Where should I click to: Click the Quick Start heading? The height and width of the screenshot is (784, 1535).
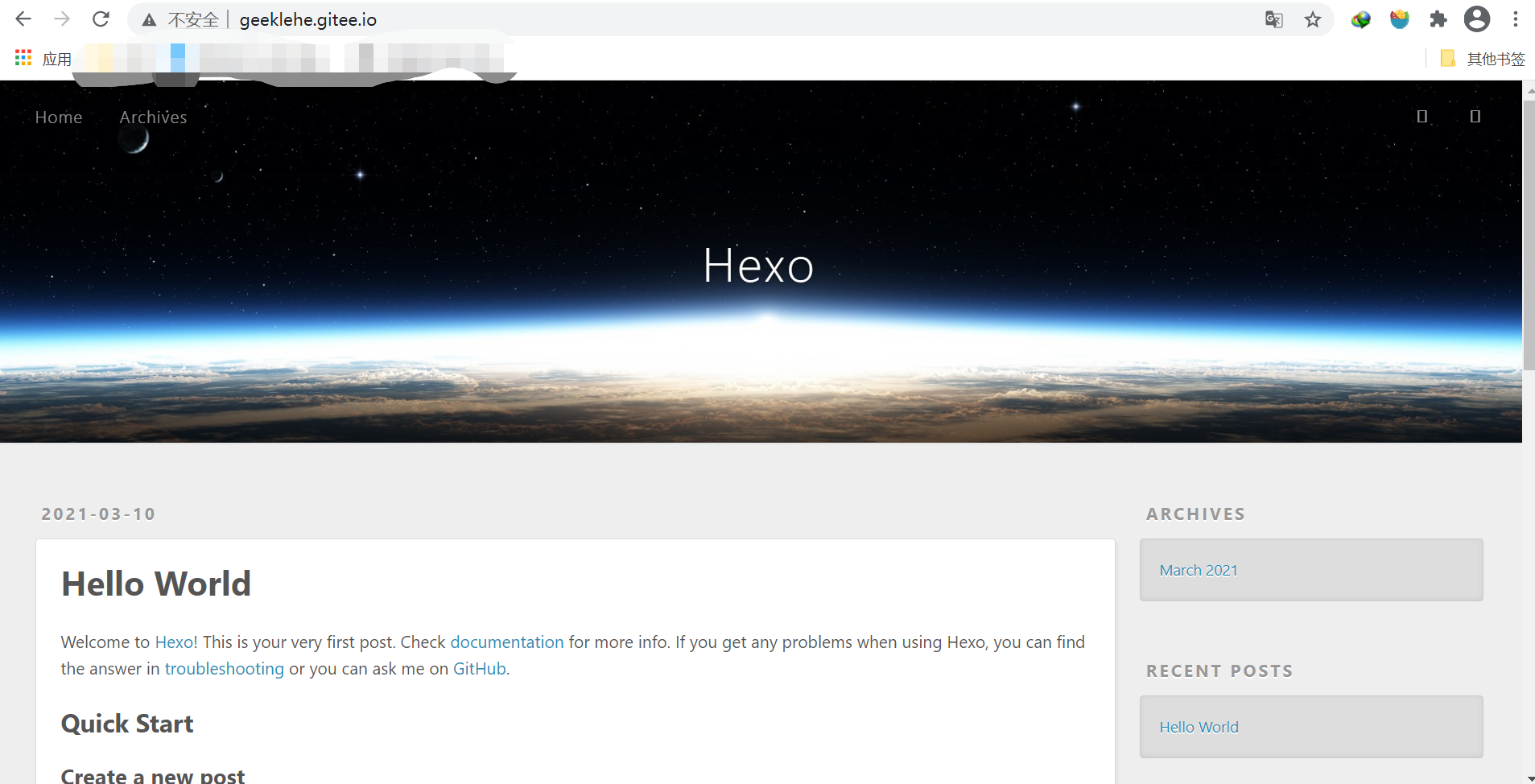(127, 724)
